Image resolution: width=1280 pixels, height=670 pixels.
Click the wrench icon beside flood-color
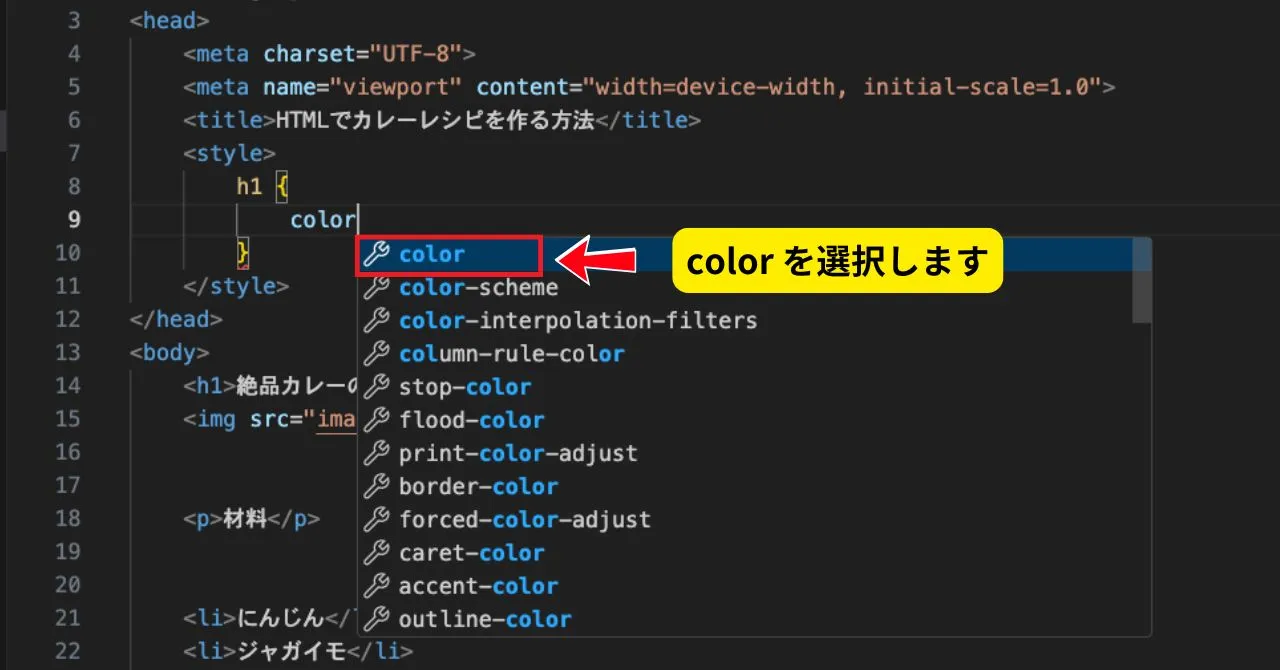[376, 420]
